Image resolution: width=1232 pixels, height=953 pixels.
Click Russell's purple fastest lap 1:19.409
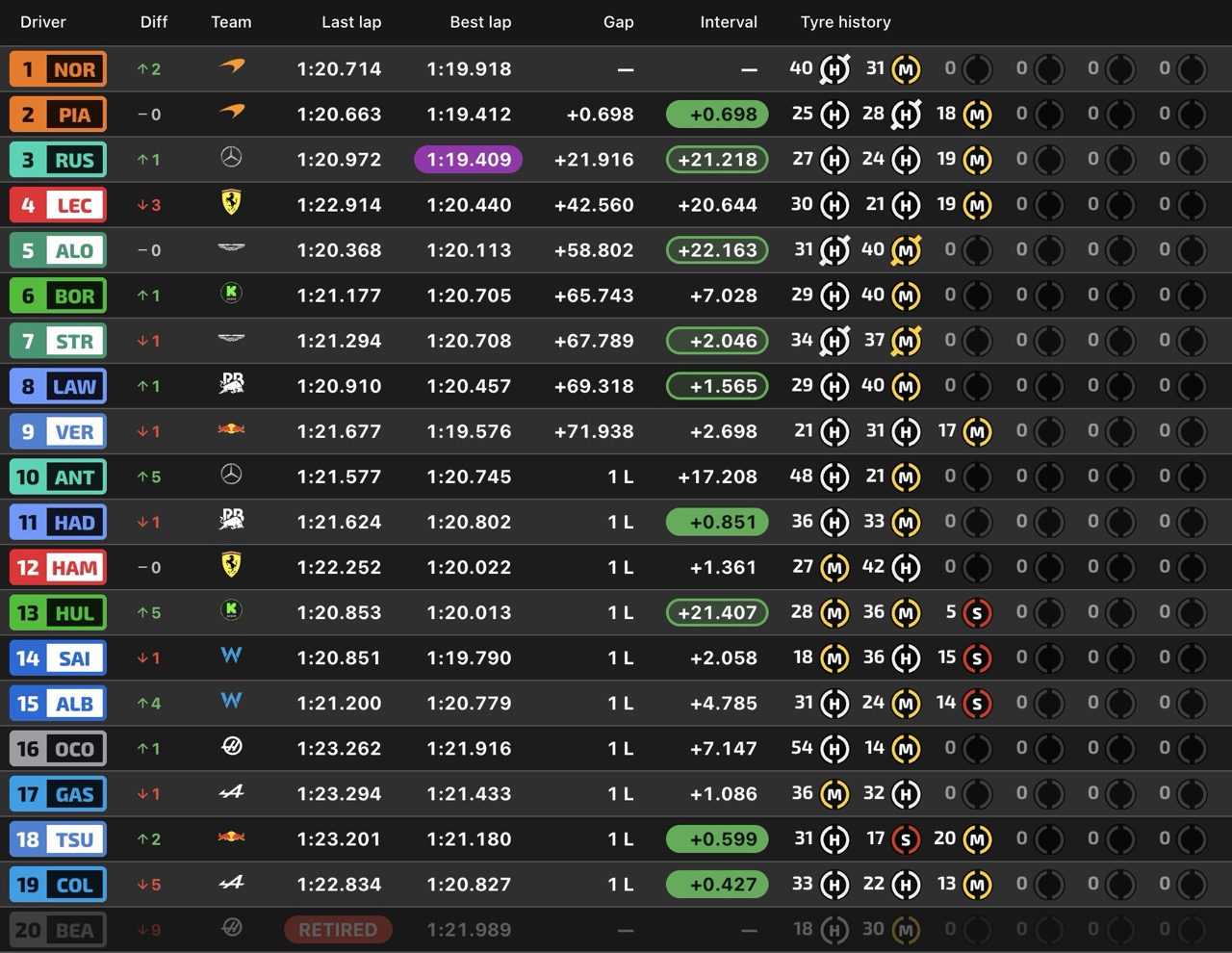[469, 159]
